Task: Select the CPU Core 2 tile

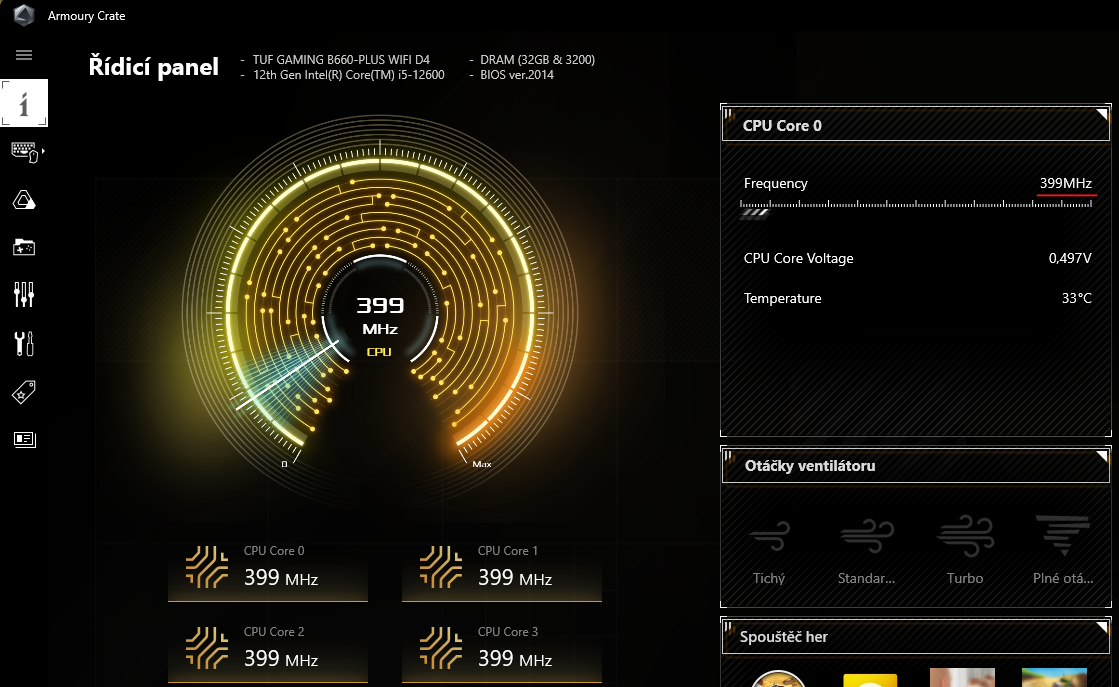Action: [268, 649]
